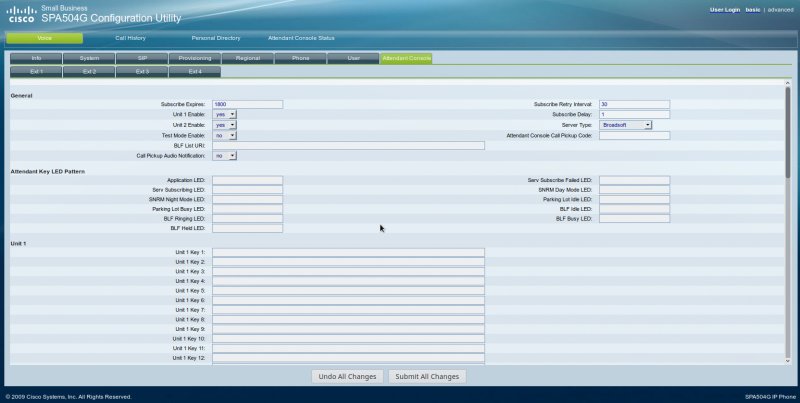Open the Personal Directory tab
The image size is (800, 403).
(x=216, y=38)
